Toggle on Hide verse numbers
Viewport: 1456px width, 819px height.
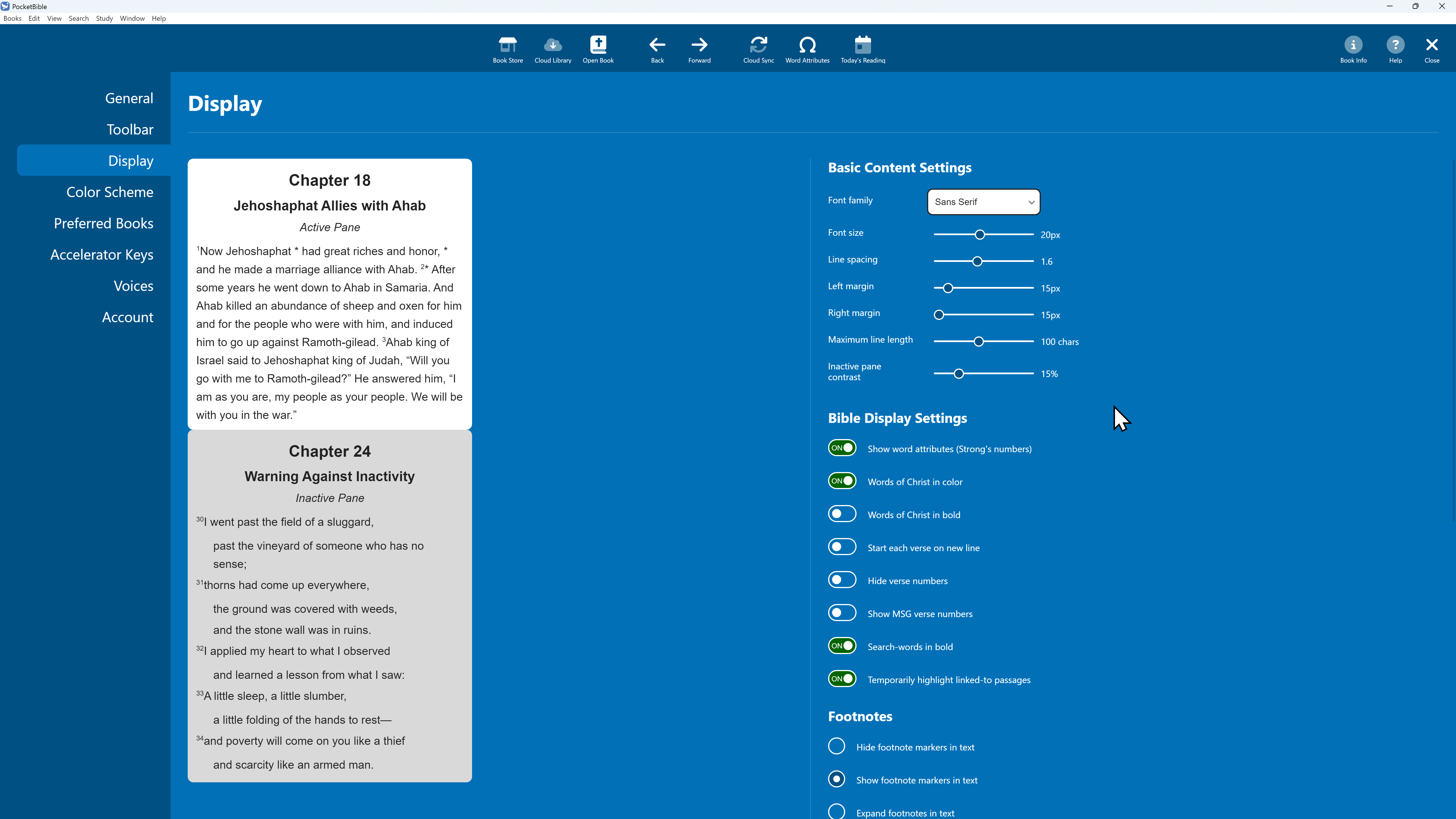coord(842,580)
